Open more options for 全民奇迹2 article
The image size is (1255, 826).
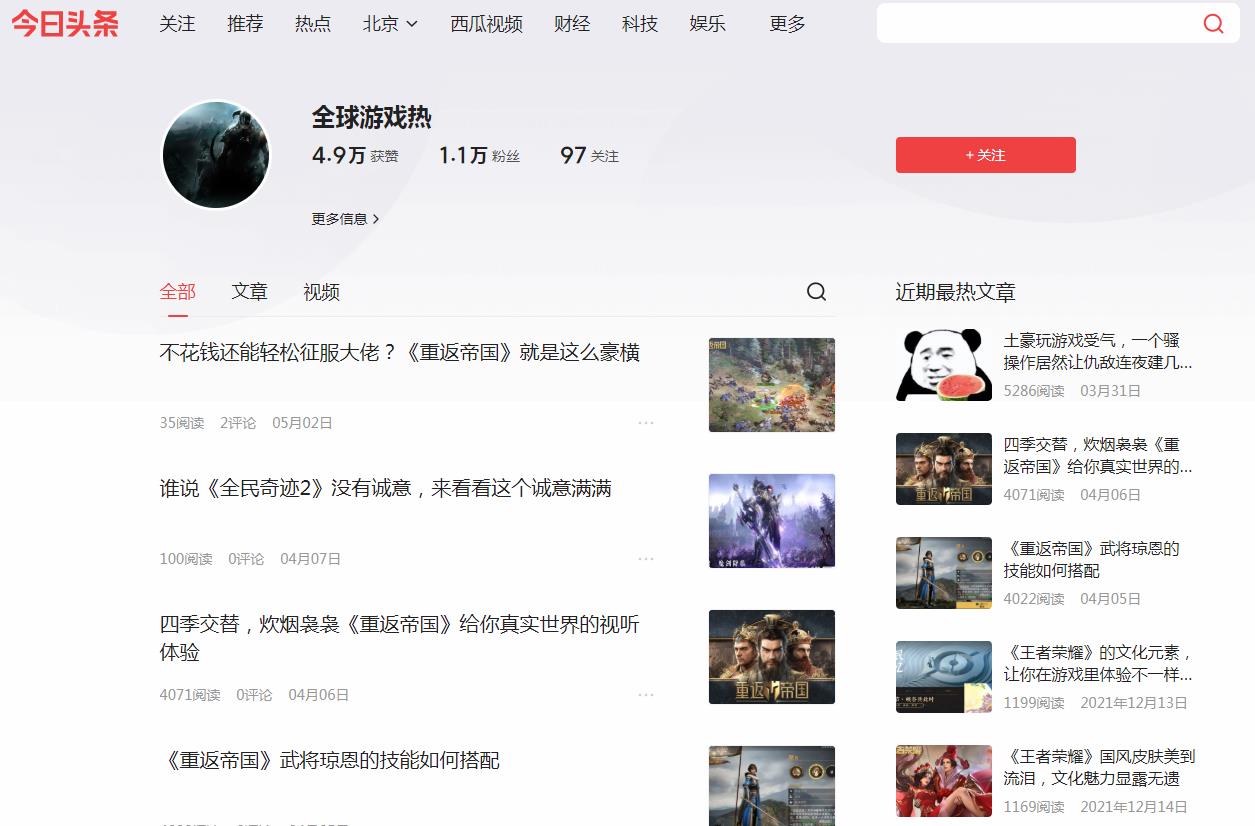point(646,558)
